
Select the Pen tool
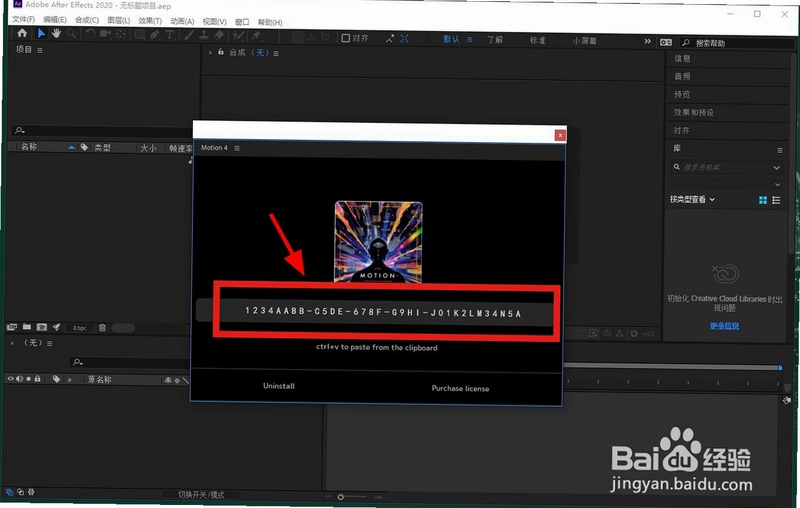pos(155,35)
